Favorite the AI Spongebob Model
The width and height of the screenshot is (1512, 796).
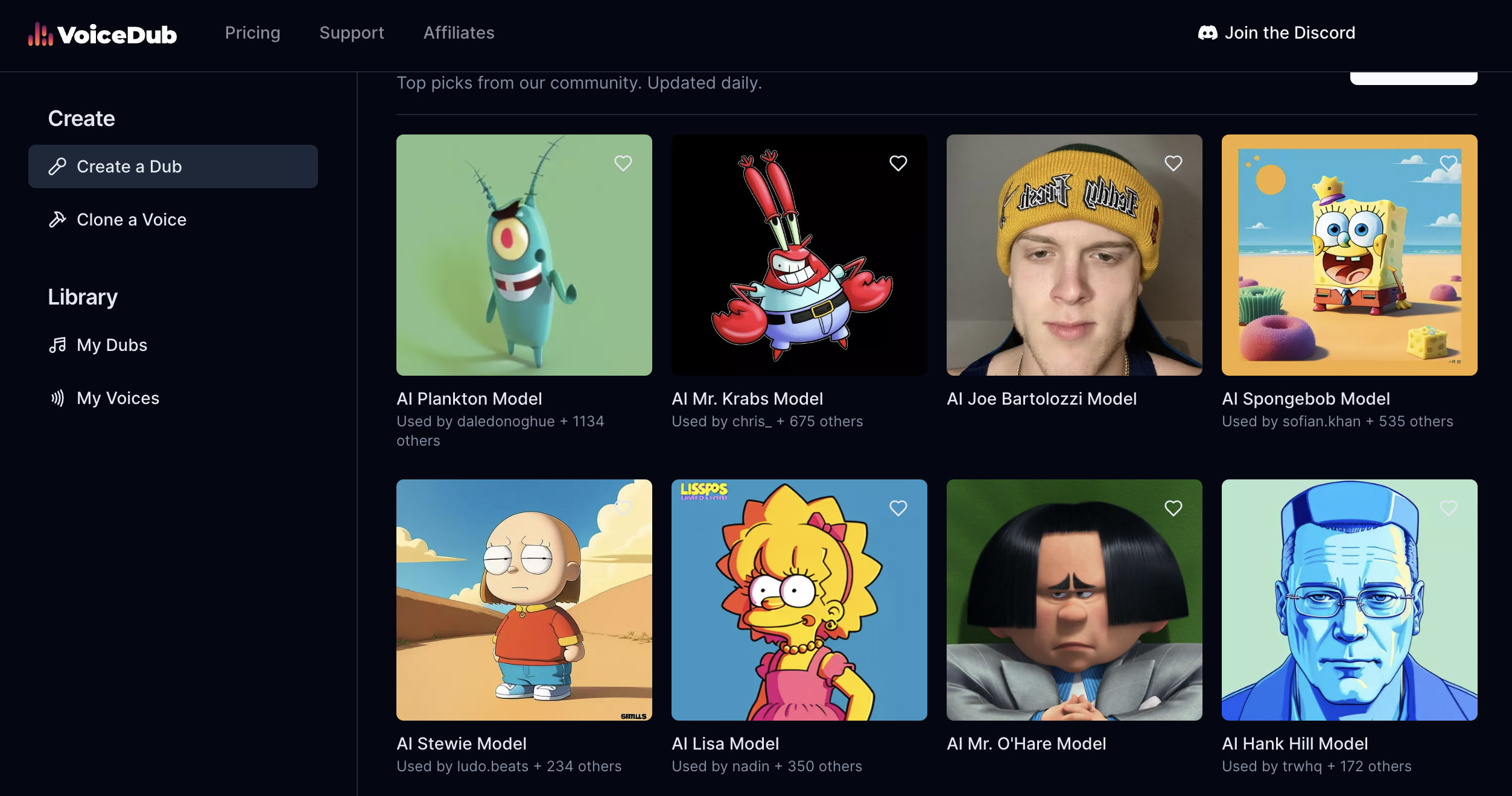tap(1449, 163)
